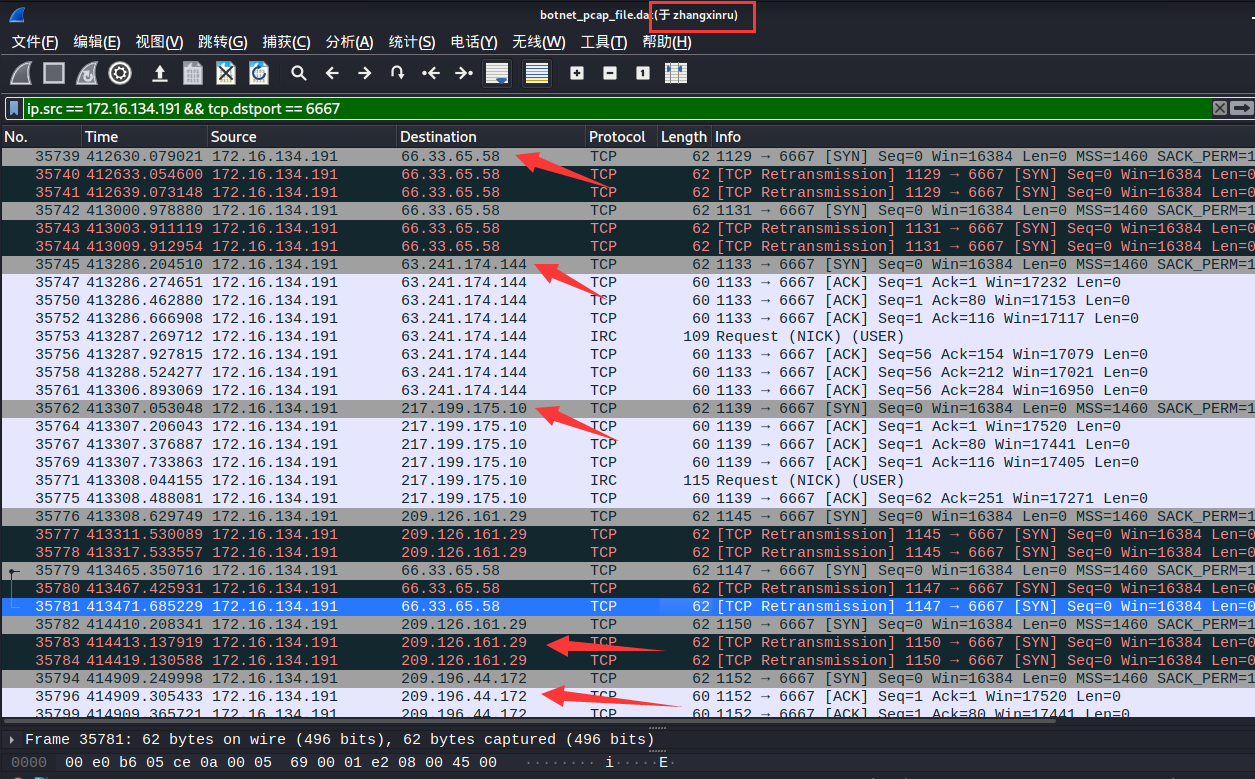Click into the display filter field
This screenshot has width=1255, height=779.
[x=615, y=108]
